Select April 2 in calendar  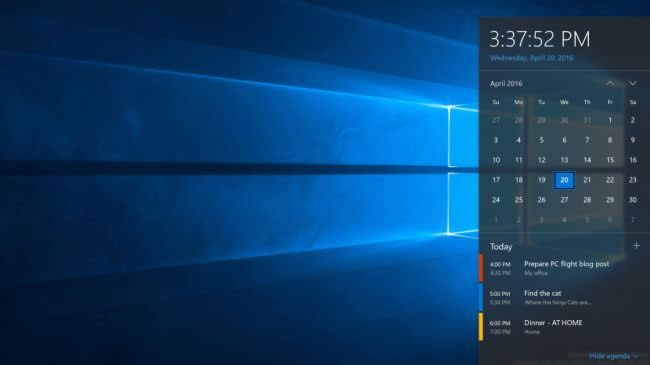click(633, 120)
